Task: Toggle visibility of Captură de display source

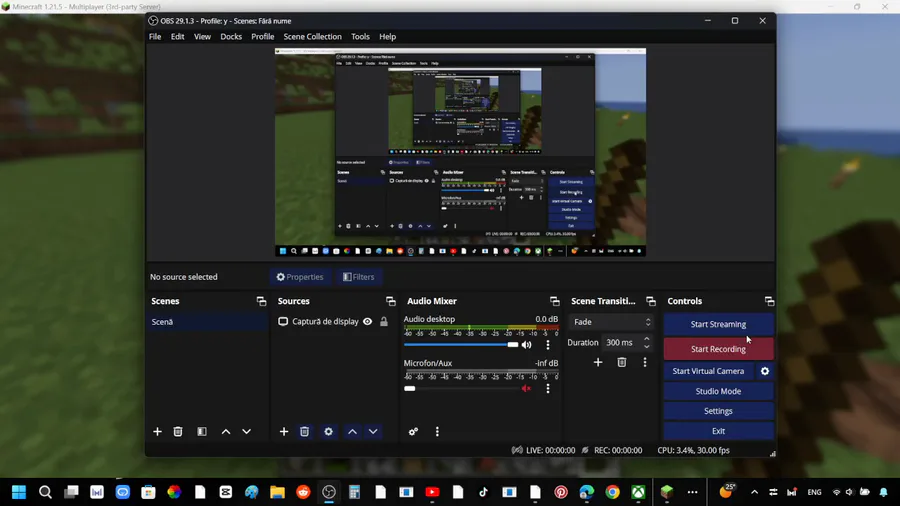Action: (367, 322)
